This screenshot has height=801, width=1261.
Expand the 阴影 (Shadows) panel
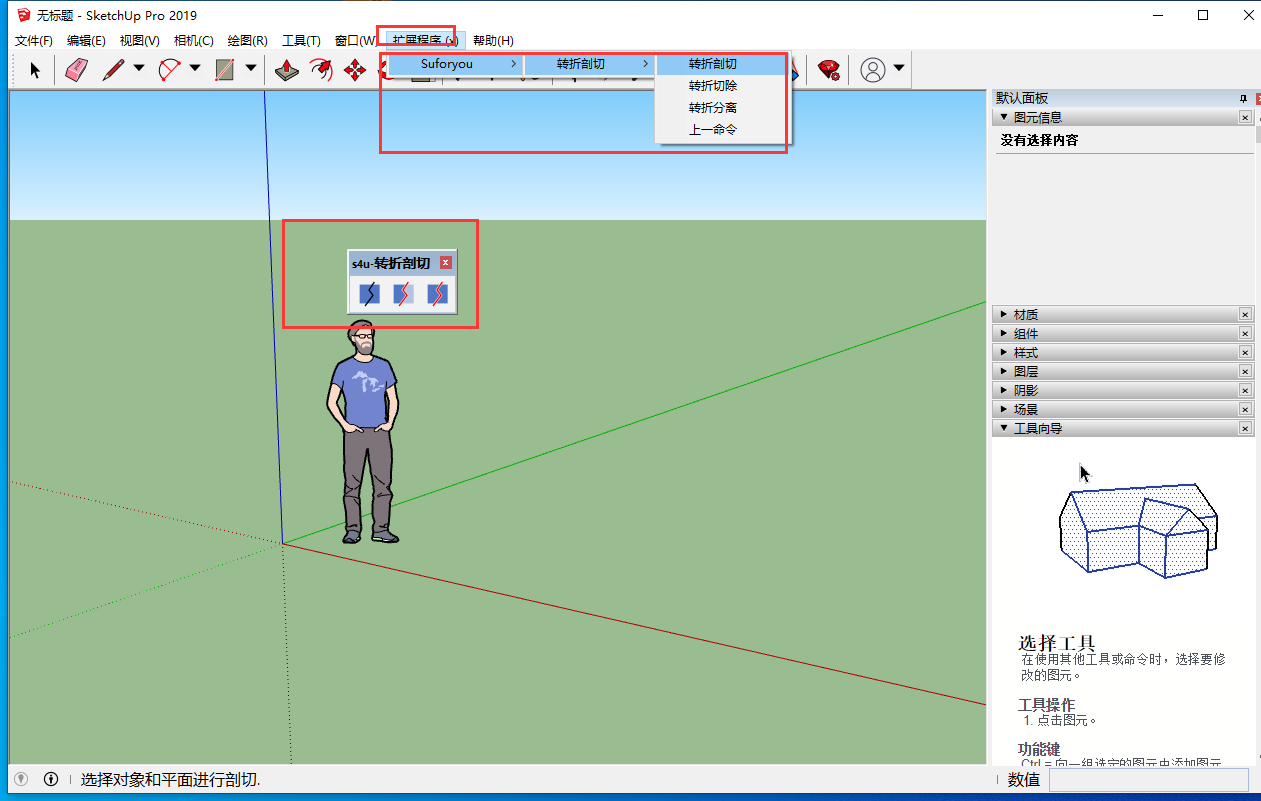pyautogui.click(x=1025, y=391)
